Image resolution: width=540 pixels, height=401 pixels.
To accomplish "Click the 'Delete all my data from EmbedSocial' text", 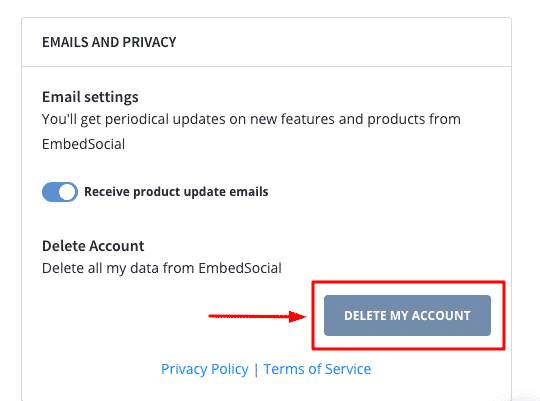I will click(162, 268).
